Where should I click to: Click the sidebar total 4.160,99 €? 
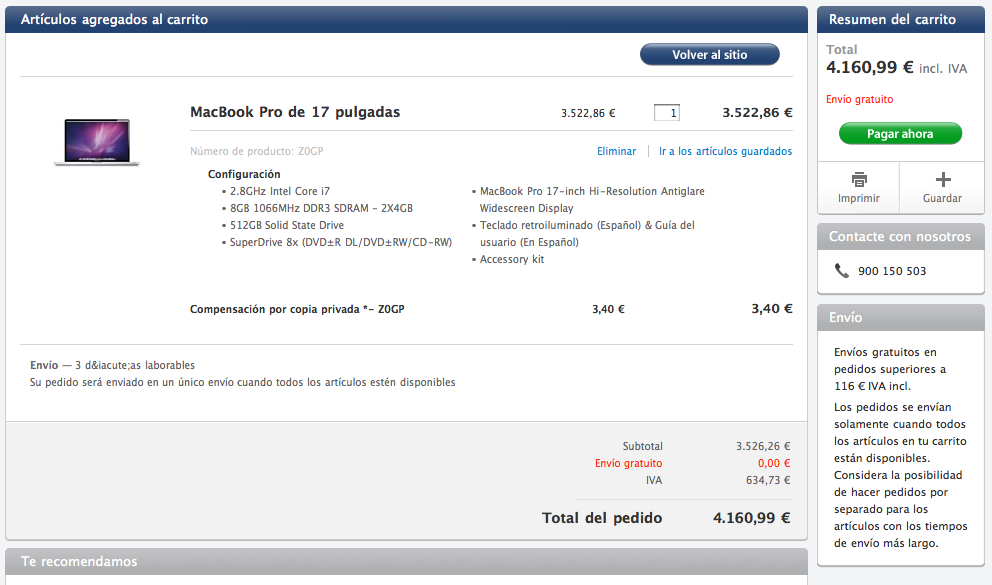click(870, 67)
